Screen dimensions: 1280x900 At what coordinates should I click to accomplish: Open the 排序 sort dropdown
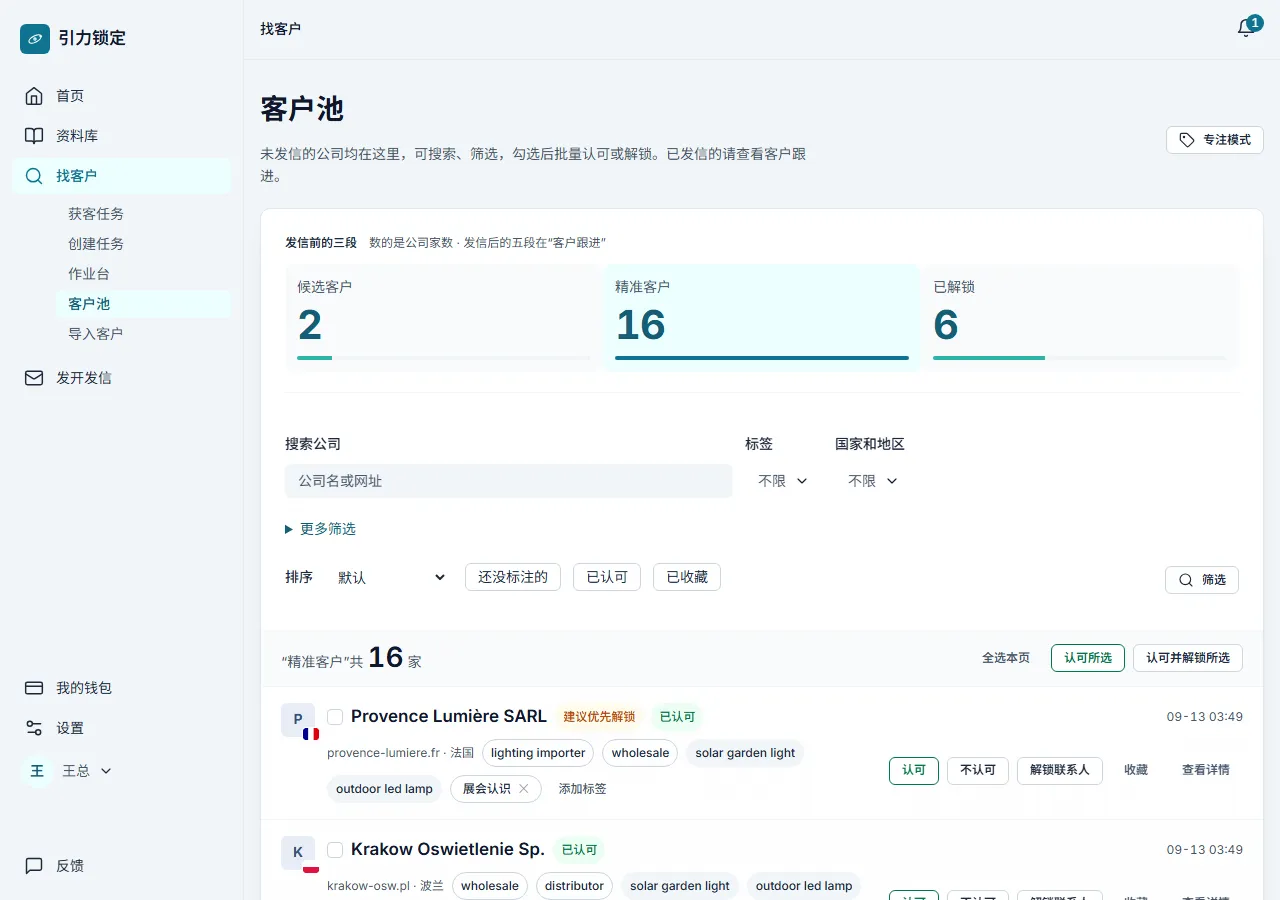click(x=391, y=577)
